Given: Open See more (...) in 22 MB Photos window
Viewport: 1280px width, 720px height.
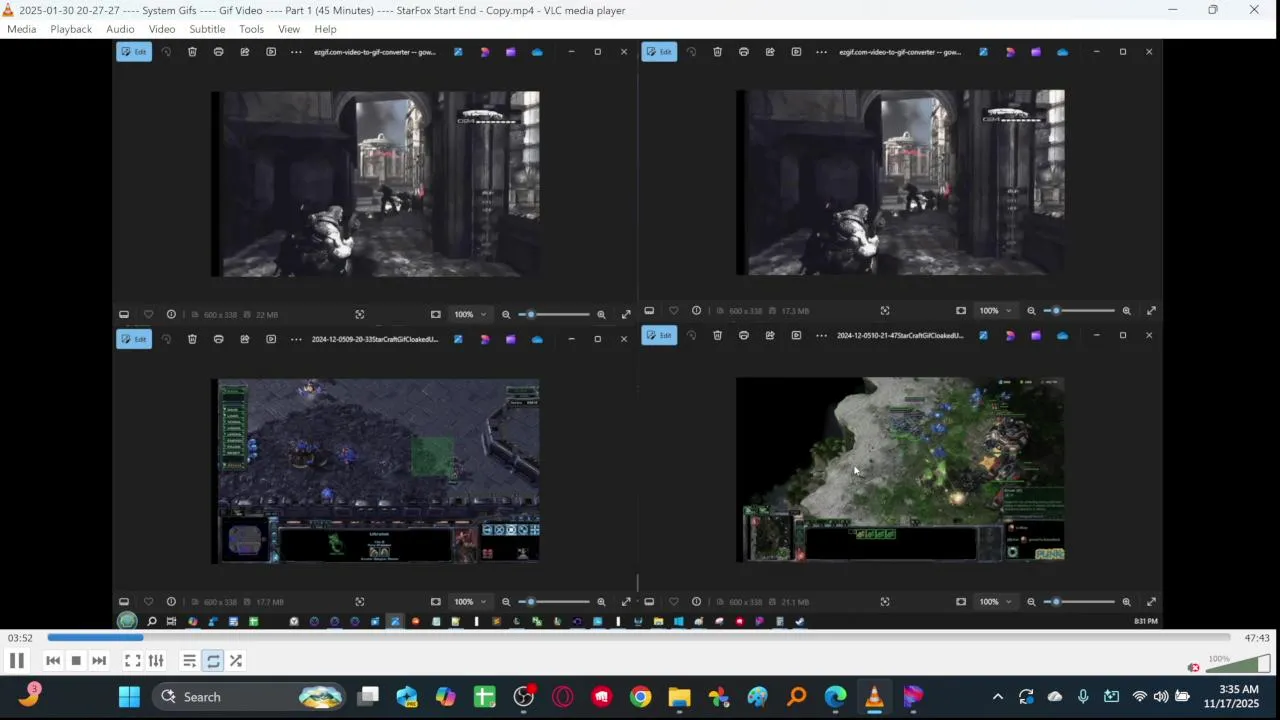Looking at the screenshot, I should (296, 52).
